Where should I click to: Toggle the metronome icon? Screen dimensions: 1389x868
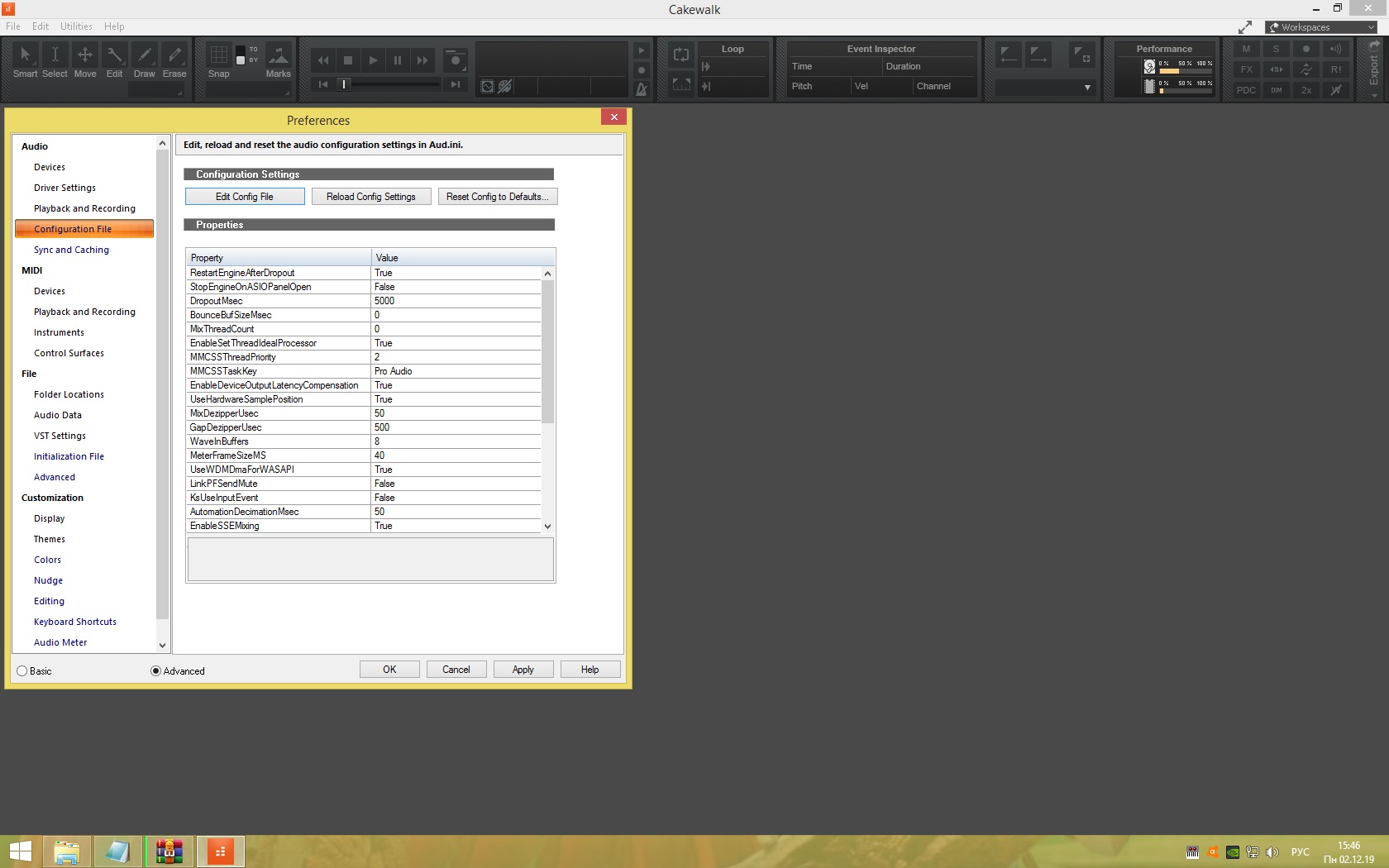click(x=642, y=89)
